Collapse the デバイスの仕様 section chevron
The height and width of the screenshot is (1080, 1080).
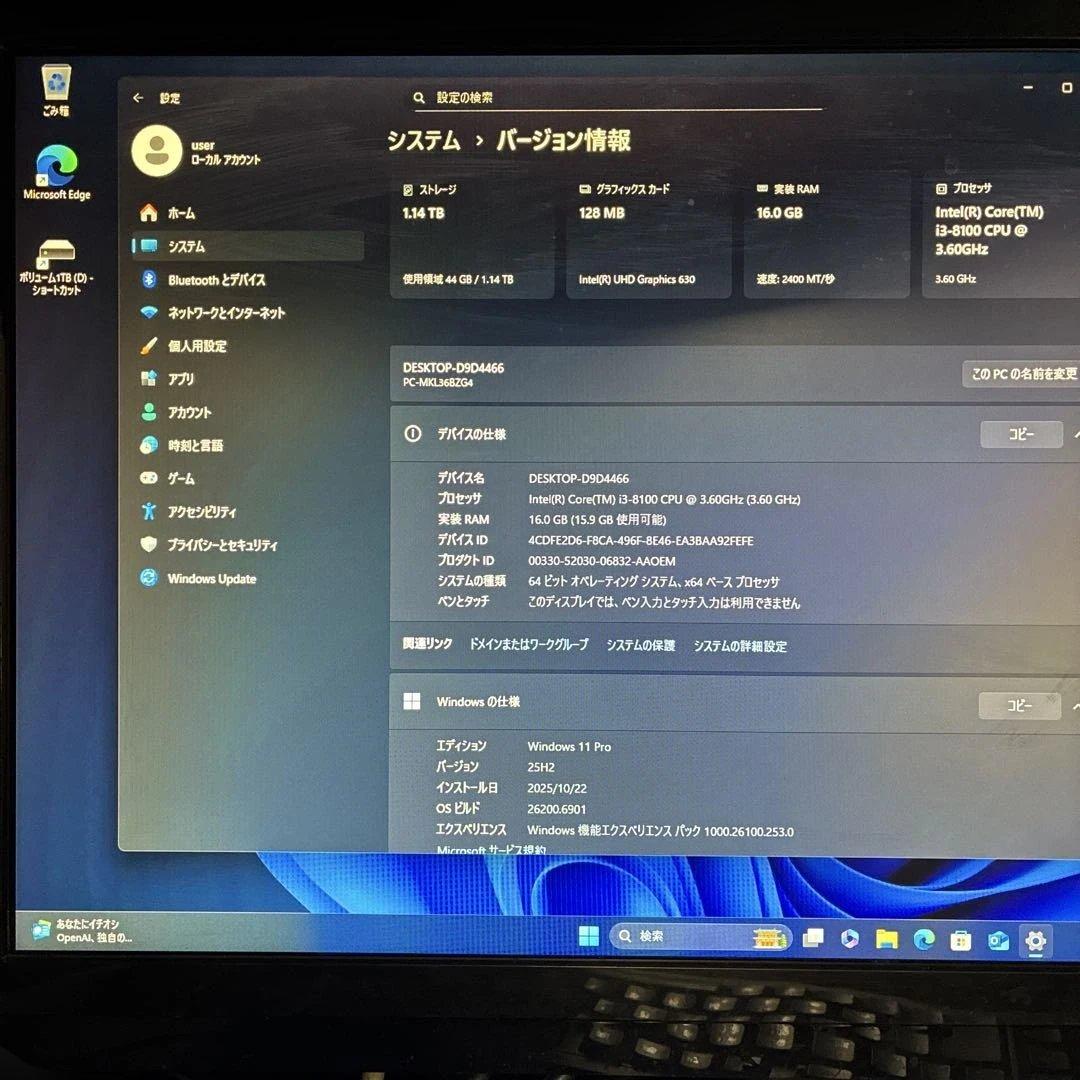(x=1075, y=434)
